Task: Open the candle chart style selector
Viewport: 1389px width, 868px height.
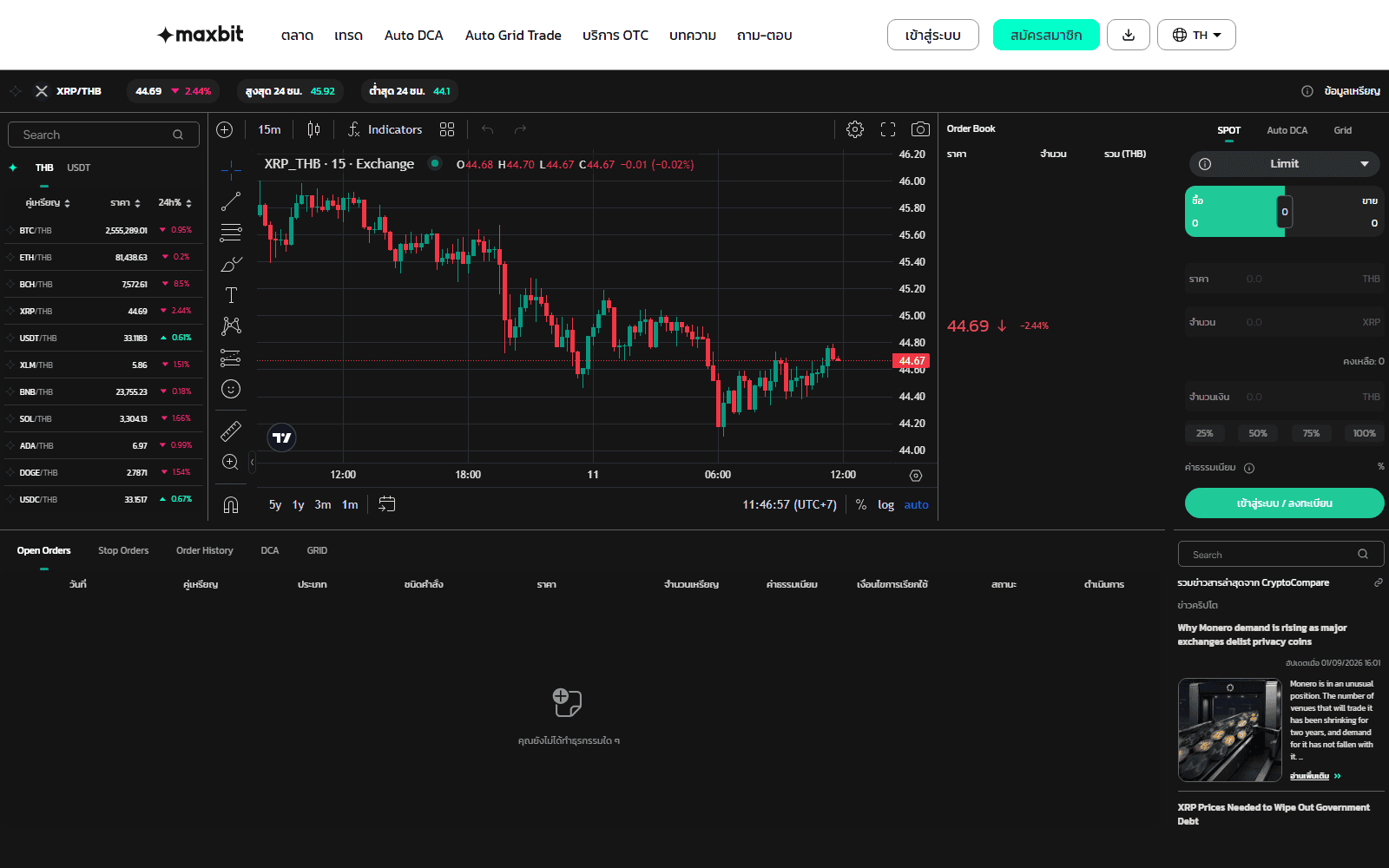Action: click(x=313, y=129)
